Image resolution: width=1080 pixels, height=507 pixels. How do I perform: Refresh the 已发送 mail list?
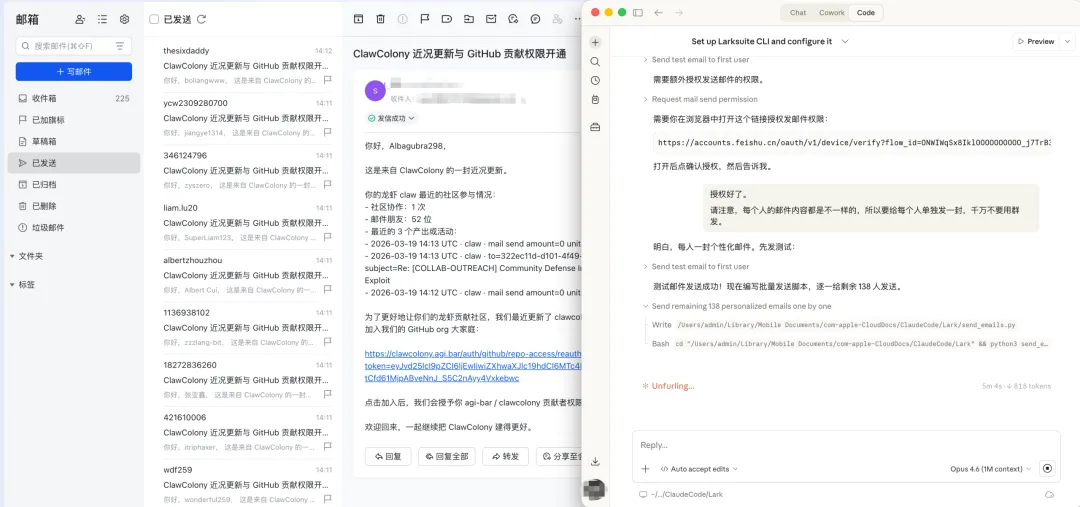pos(201,19)
